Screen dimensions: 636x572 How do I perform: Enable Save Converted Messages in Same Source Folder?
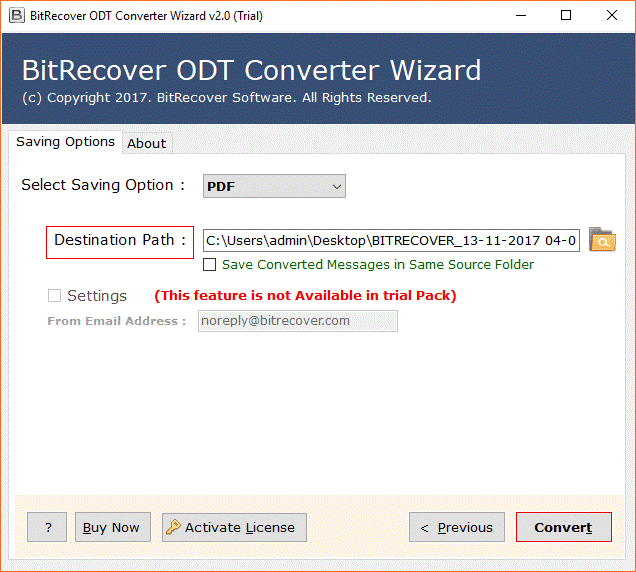click(209, 265)
